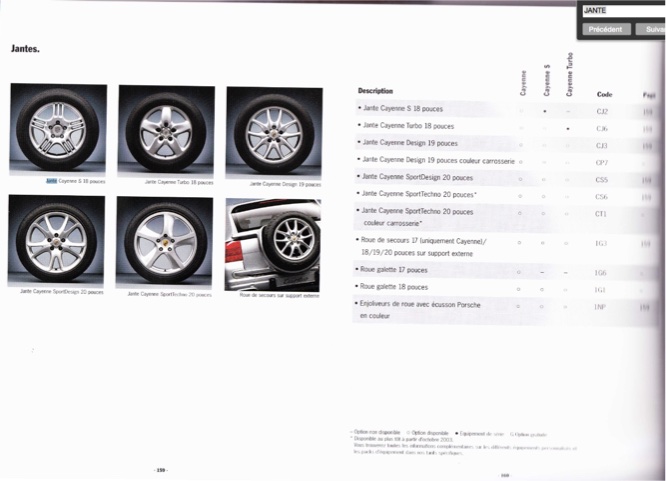666x481 pixels.
Task: Click the partially visible Suivant search button
Action: tap(651, 29)
